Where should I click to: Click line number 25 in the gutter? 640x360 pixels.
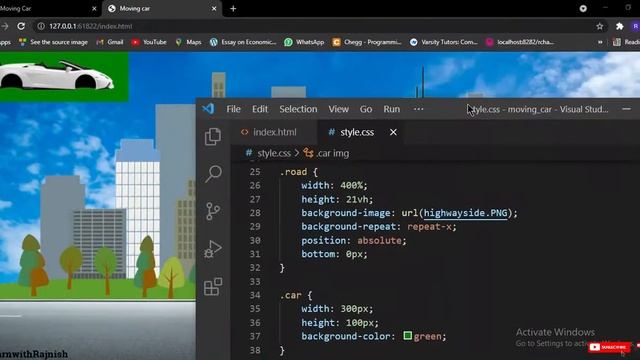(255, 172)
